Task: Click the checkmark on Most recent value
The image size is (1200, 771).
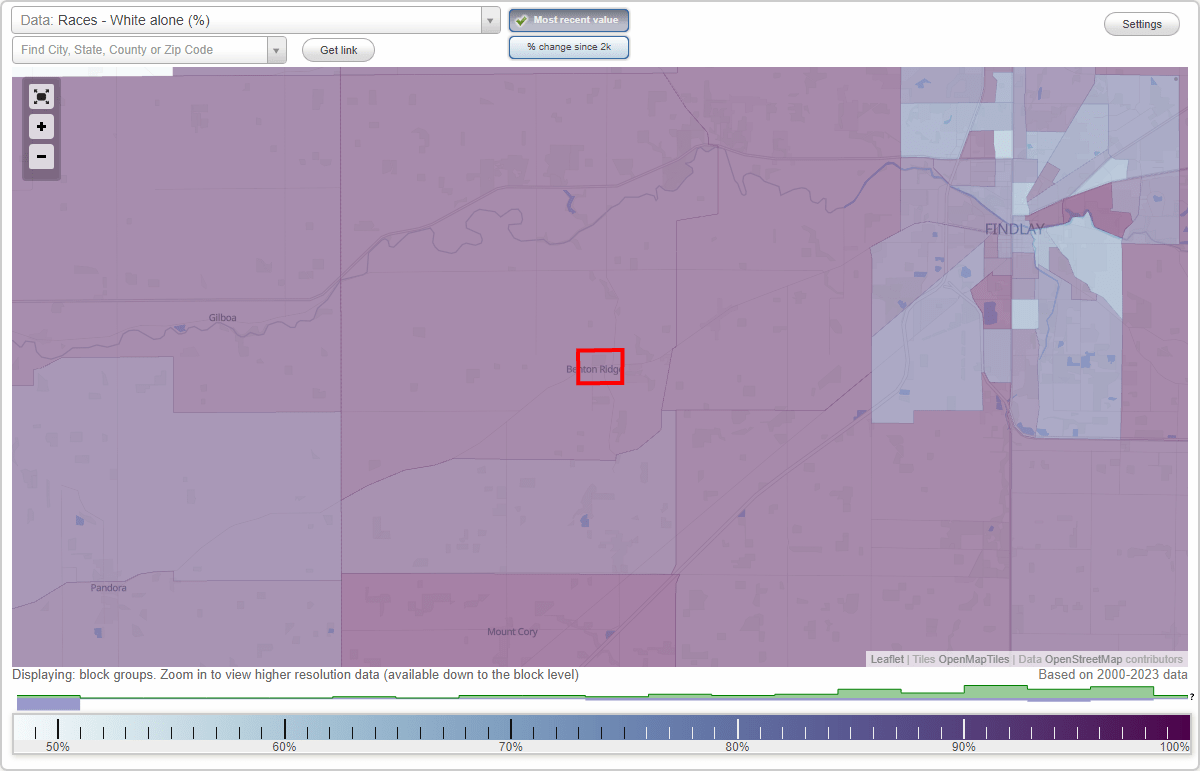Action: [x=522, y=19]
